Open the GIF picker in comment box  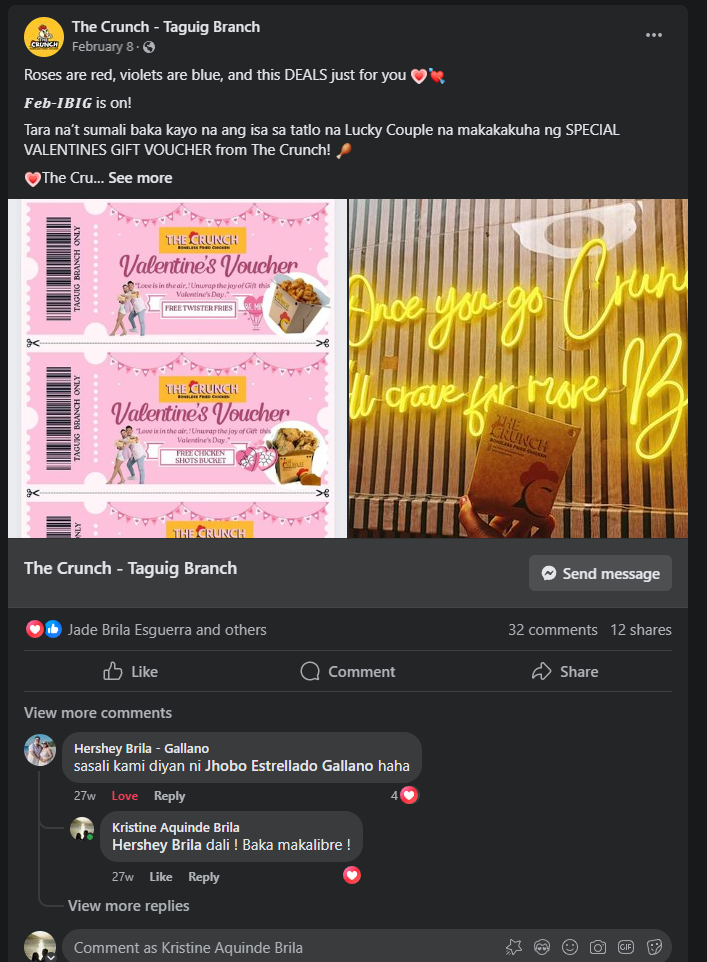pos(626,947)
